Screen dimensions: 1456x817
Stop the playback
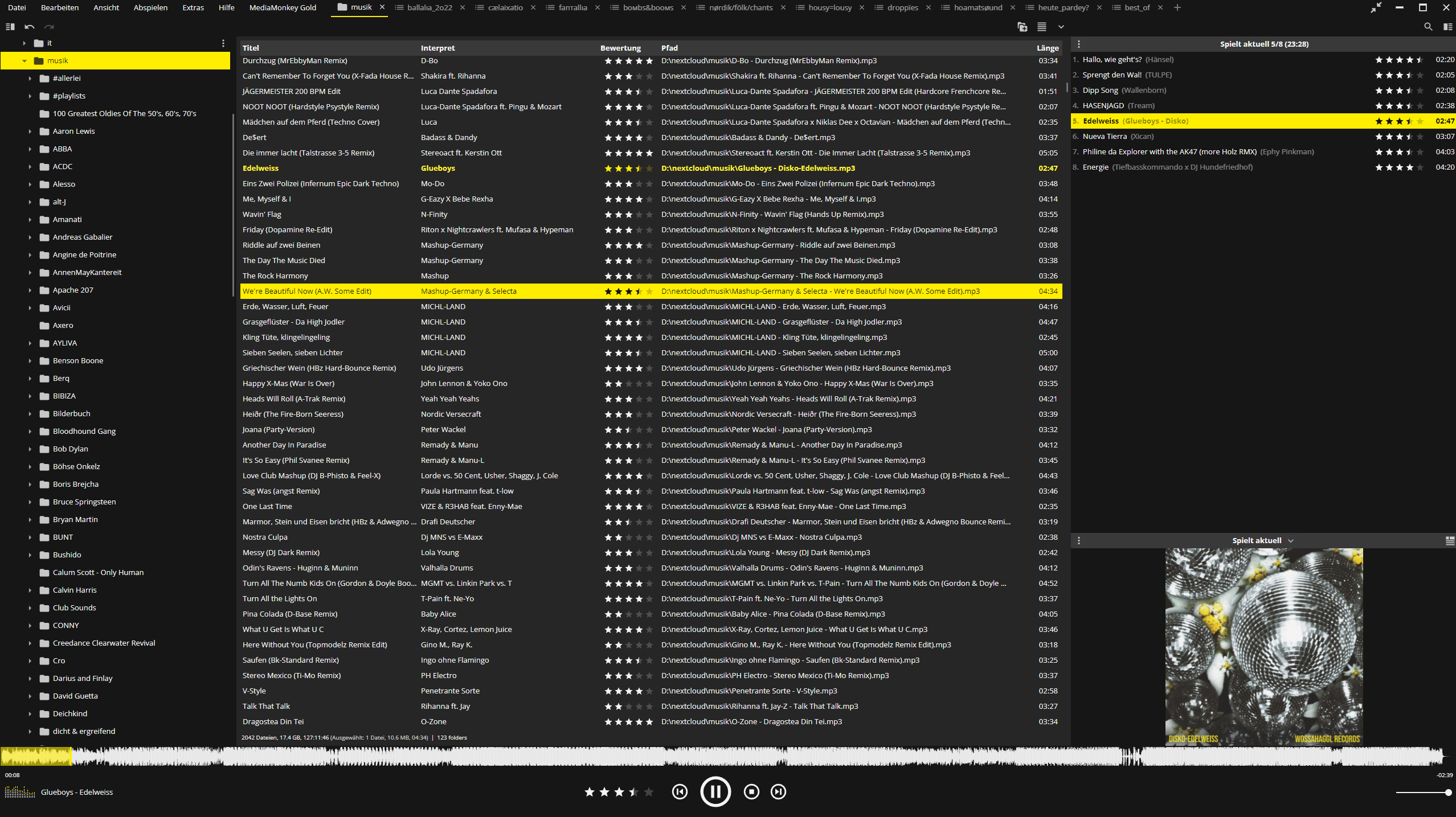click(751, 791)
